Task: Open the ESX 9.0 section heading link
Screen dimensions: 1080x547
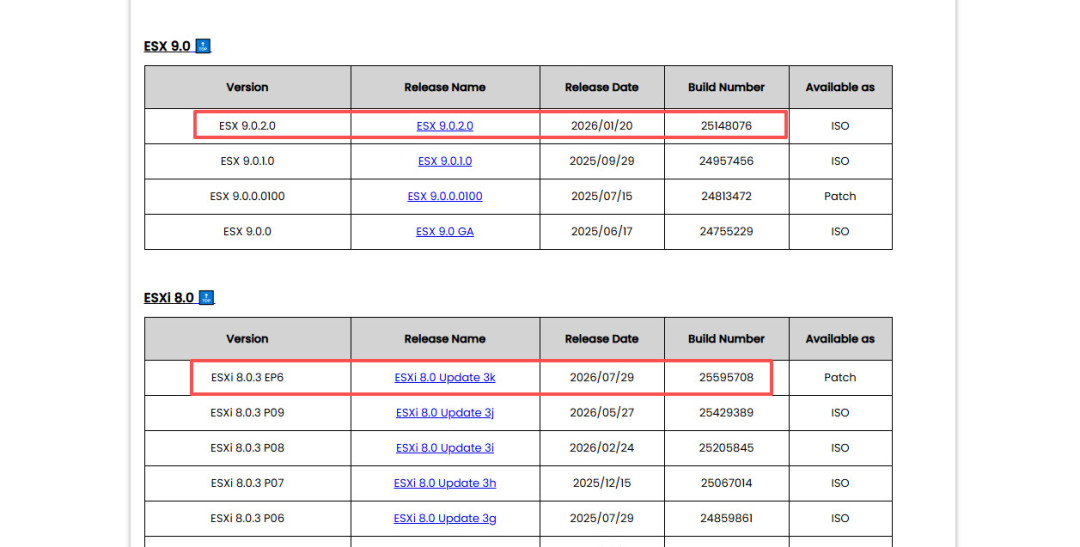Action: pos(167,46)
